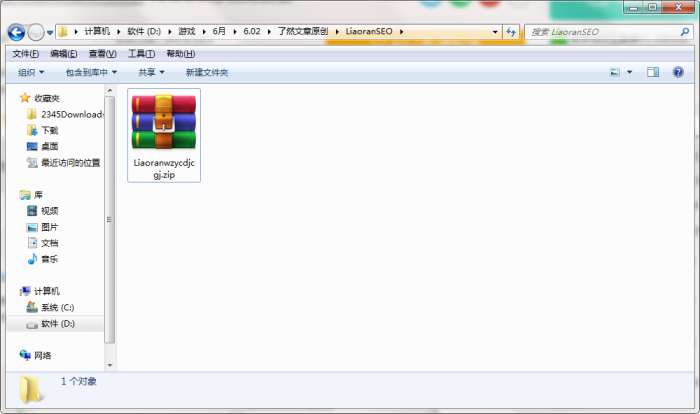Click the folder icon in the address bar
700x414 pixels.
tap(63, 32)
